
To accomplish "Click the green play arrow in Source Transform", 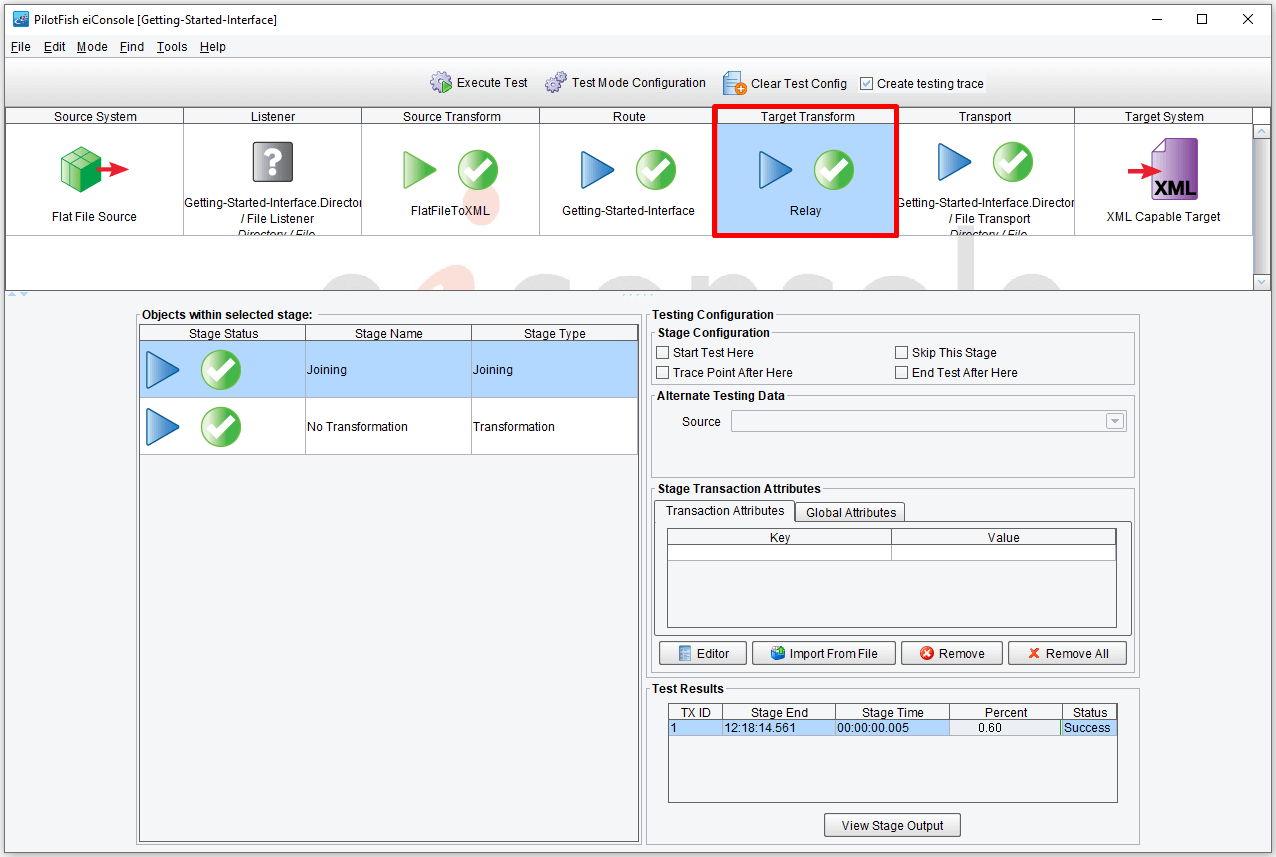I will point(420,170).
